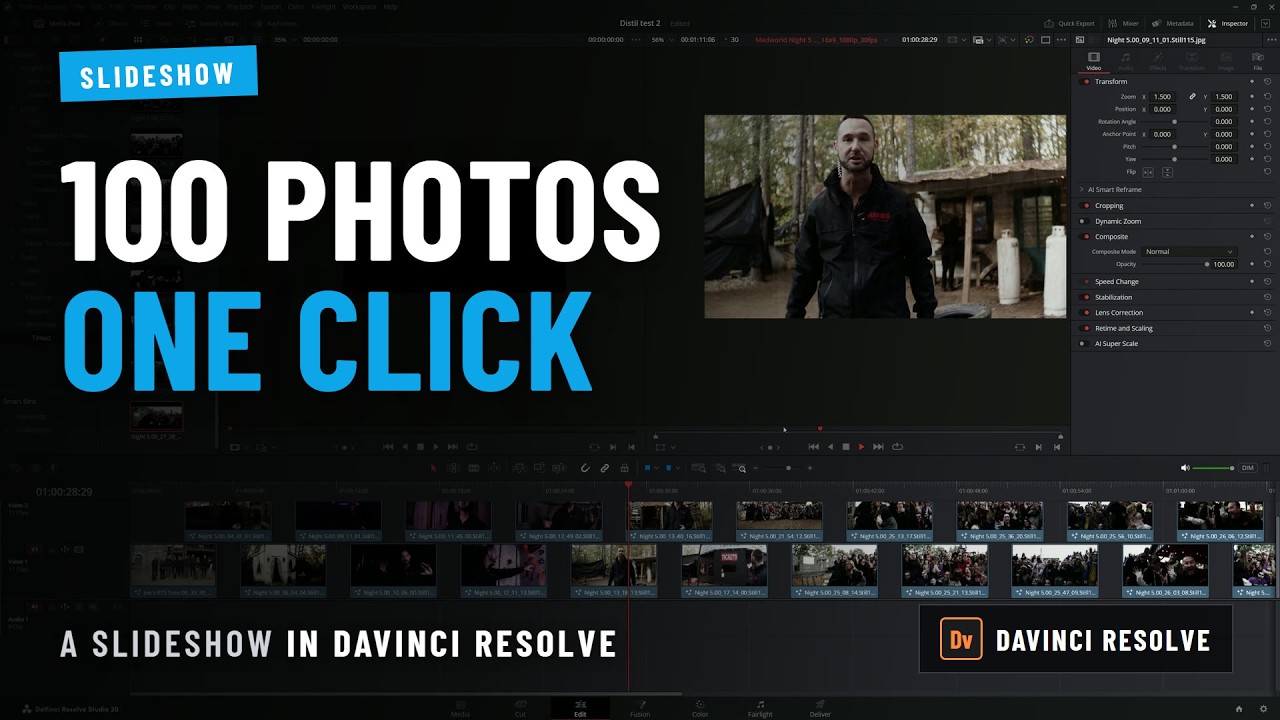
Task: Click the DIM audio button
Action: 1247,468
